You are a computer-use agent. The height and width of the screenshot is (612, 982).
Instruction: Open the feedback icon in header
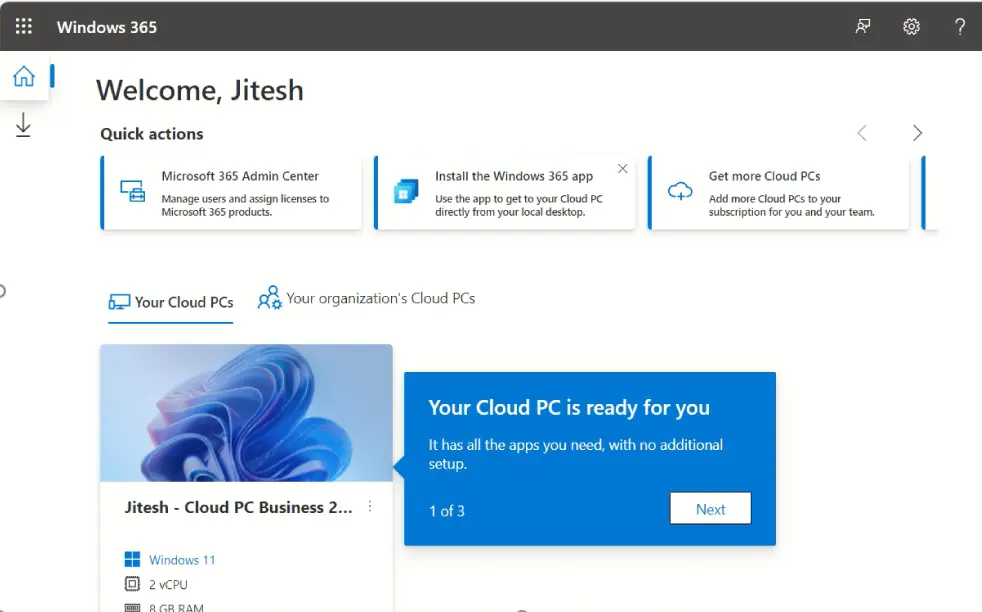point(863,26)
